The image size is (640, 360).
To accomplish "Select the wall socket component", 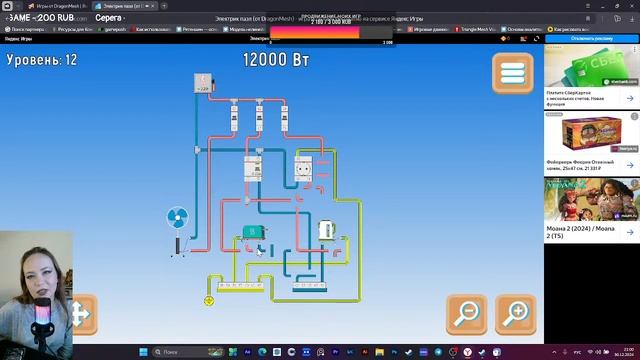I will pyautogui.click(x=303, y=169).
